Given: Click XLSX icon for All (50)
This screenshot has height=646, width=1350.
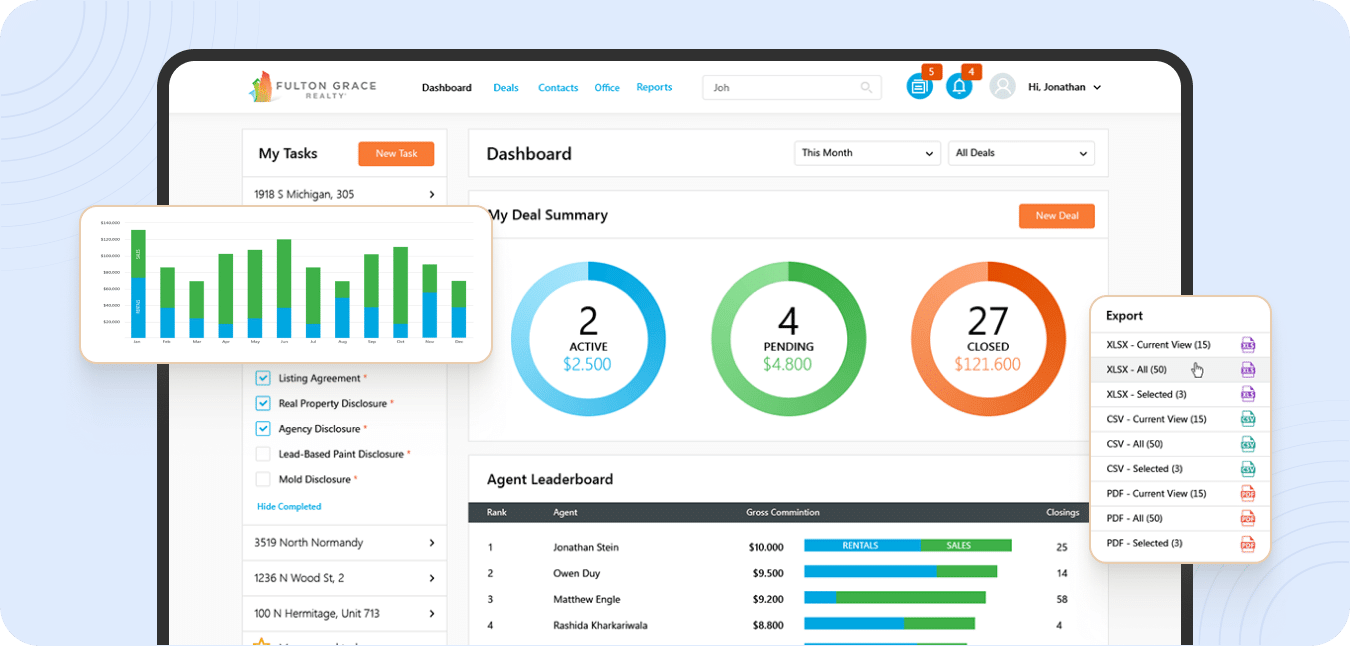Looking at the screenshot, I should [1248, 370].
